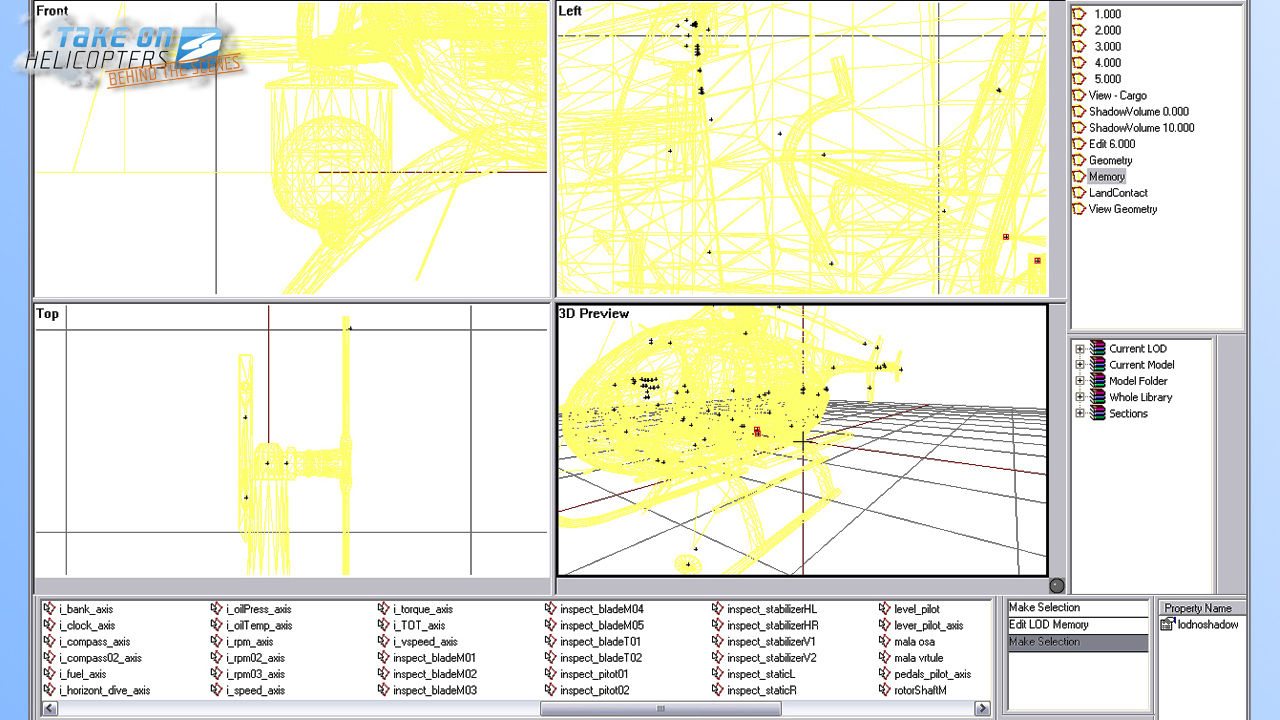Select the i_fuel_axis named selection

coord(82,674)
